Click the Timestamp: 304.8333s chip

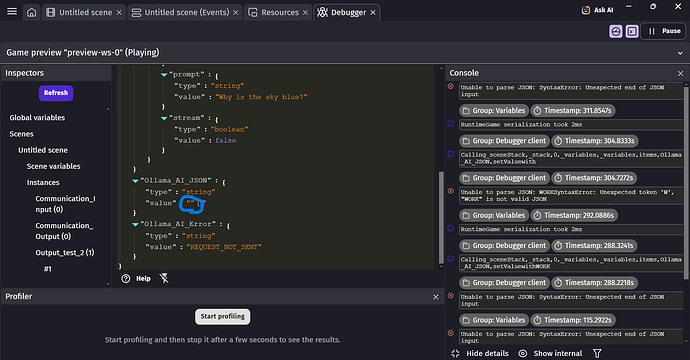(595, 141)
